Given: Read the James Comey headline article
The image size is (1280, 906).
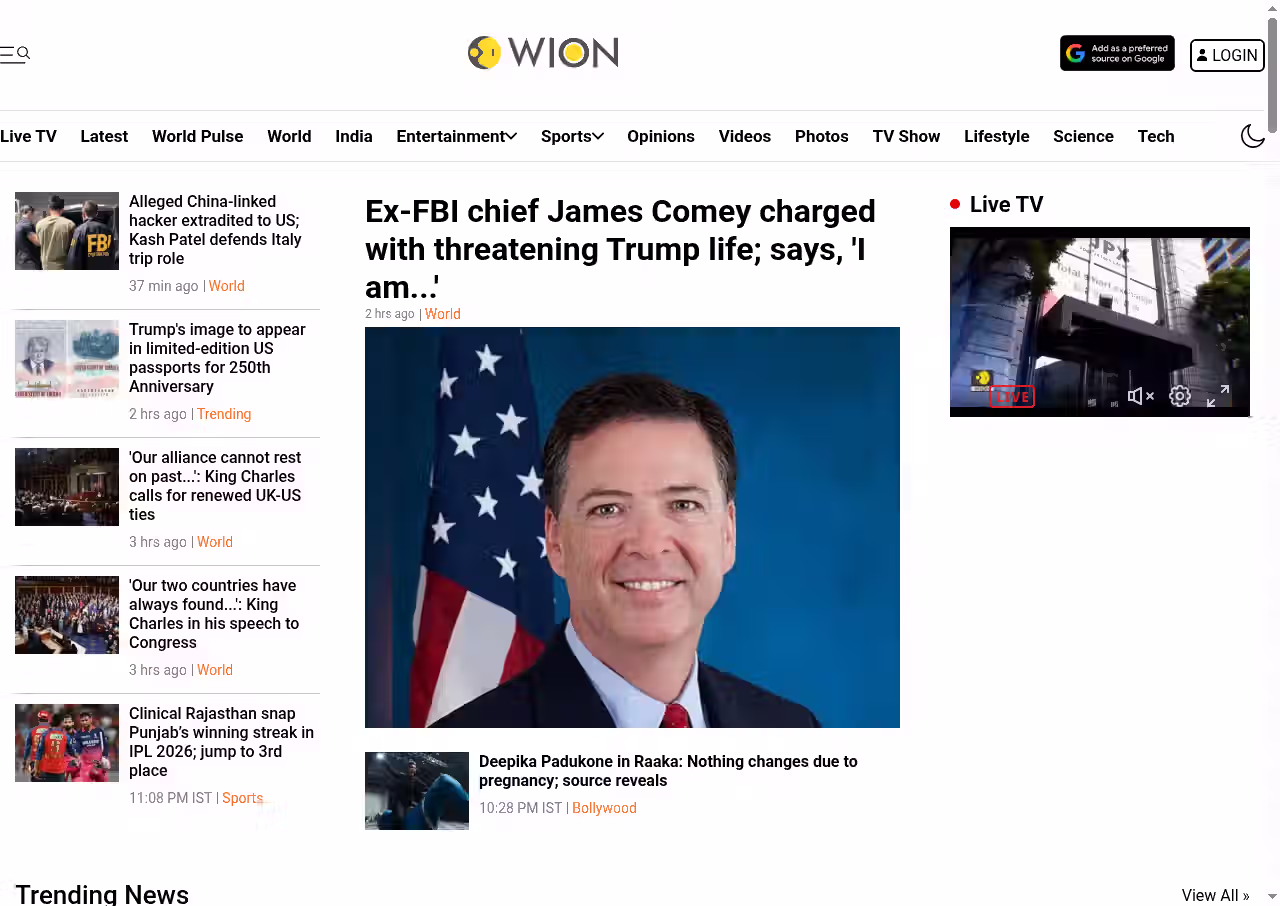Looking at the screenshot, I should (620, 249).
